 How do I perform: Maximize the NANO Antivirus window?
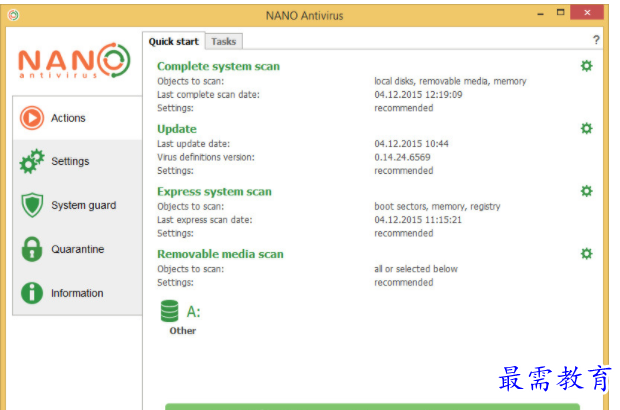[x=560, y=13]
